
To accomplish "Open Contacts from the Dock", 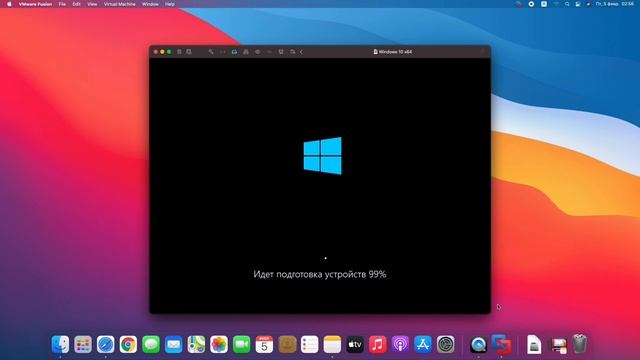I will coord(287,344).
